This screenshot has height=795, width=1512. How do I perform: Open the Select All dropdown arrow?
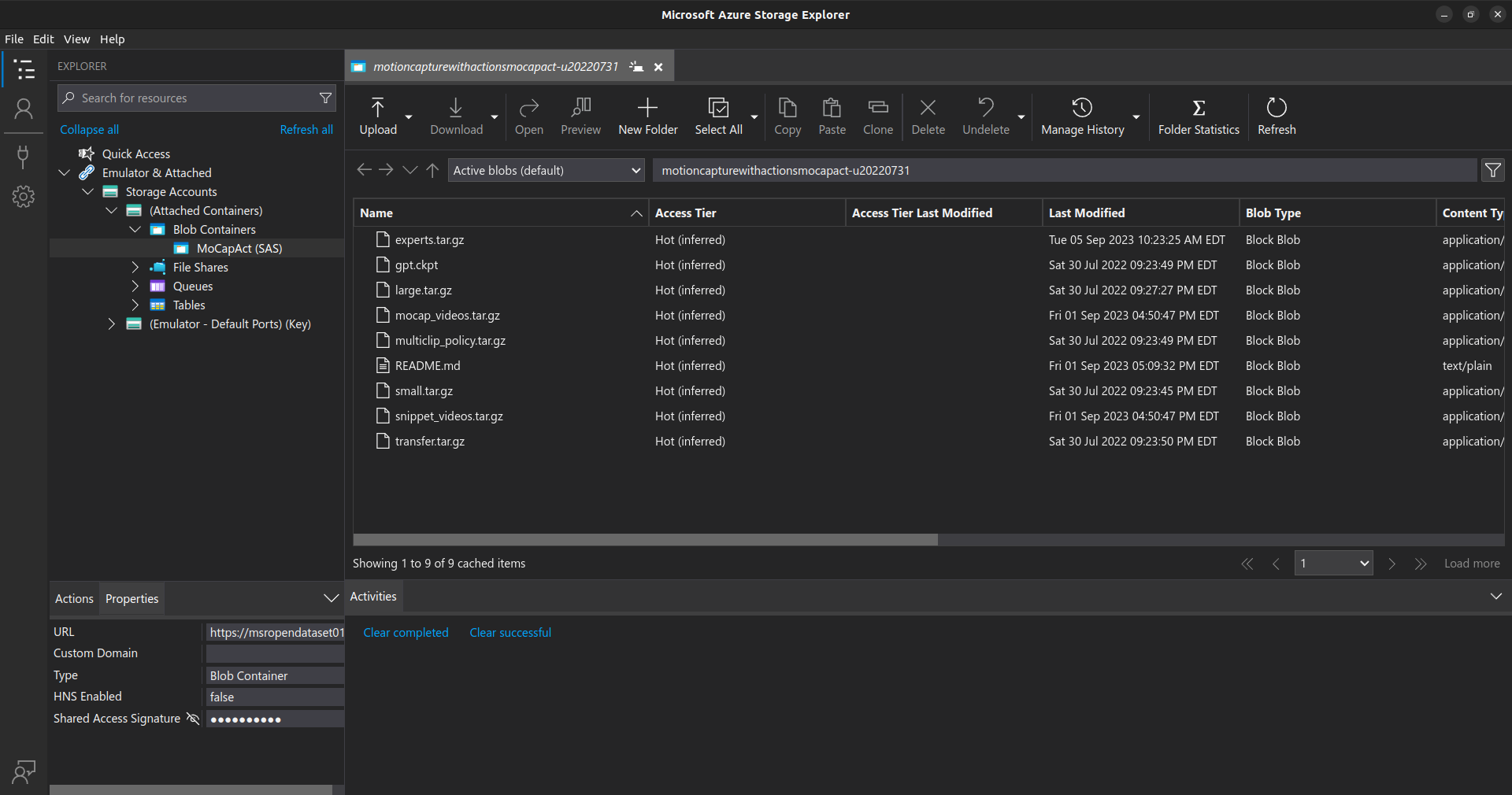[754, 116]
